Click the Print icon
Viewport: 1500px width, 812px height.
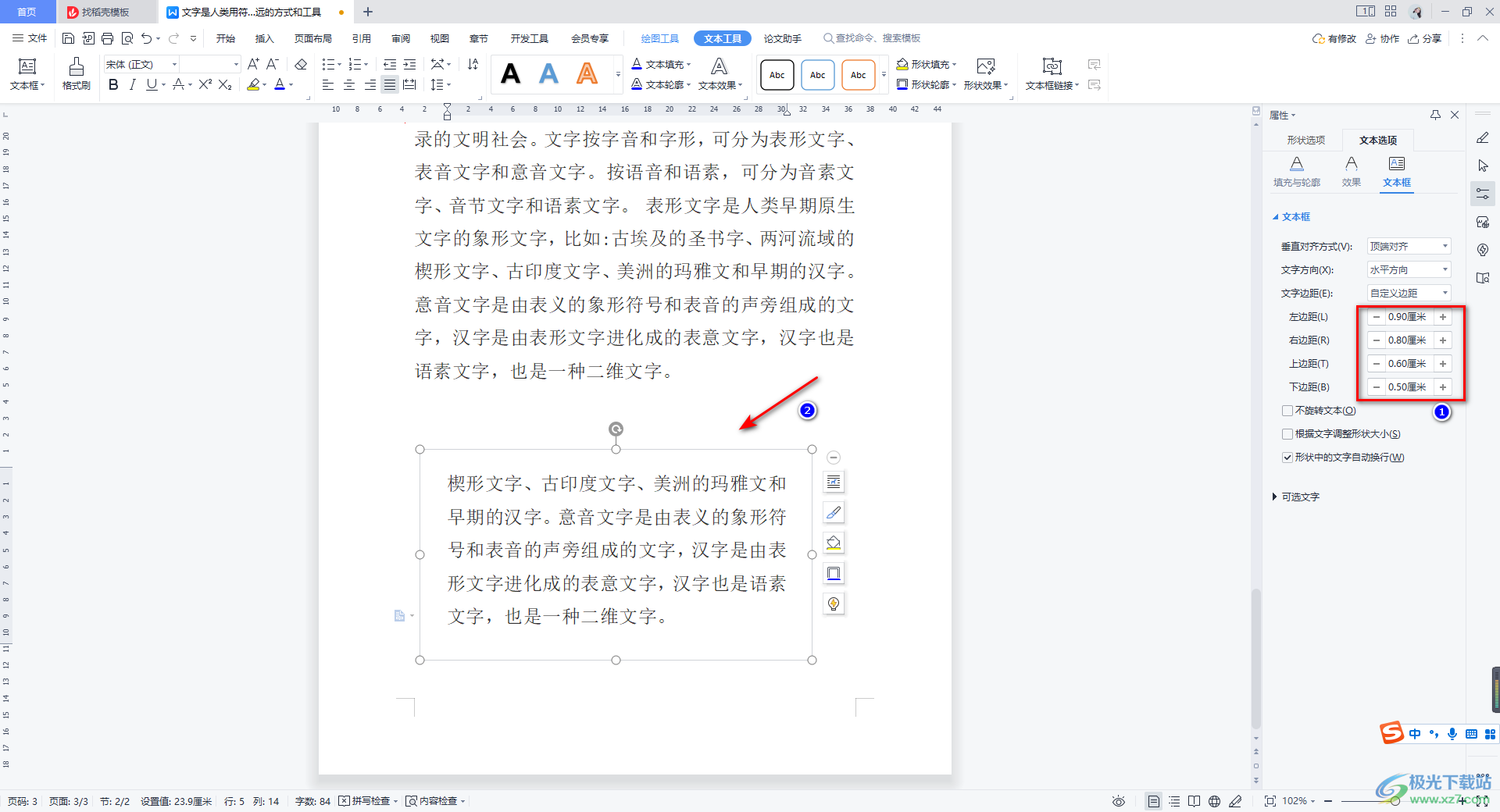click(107, 38)
